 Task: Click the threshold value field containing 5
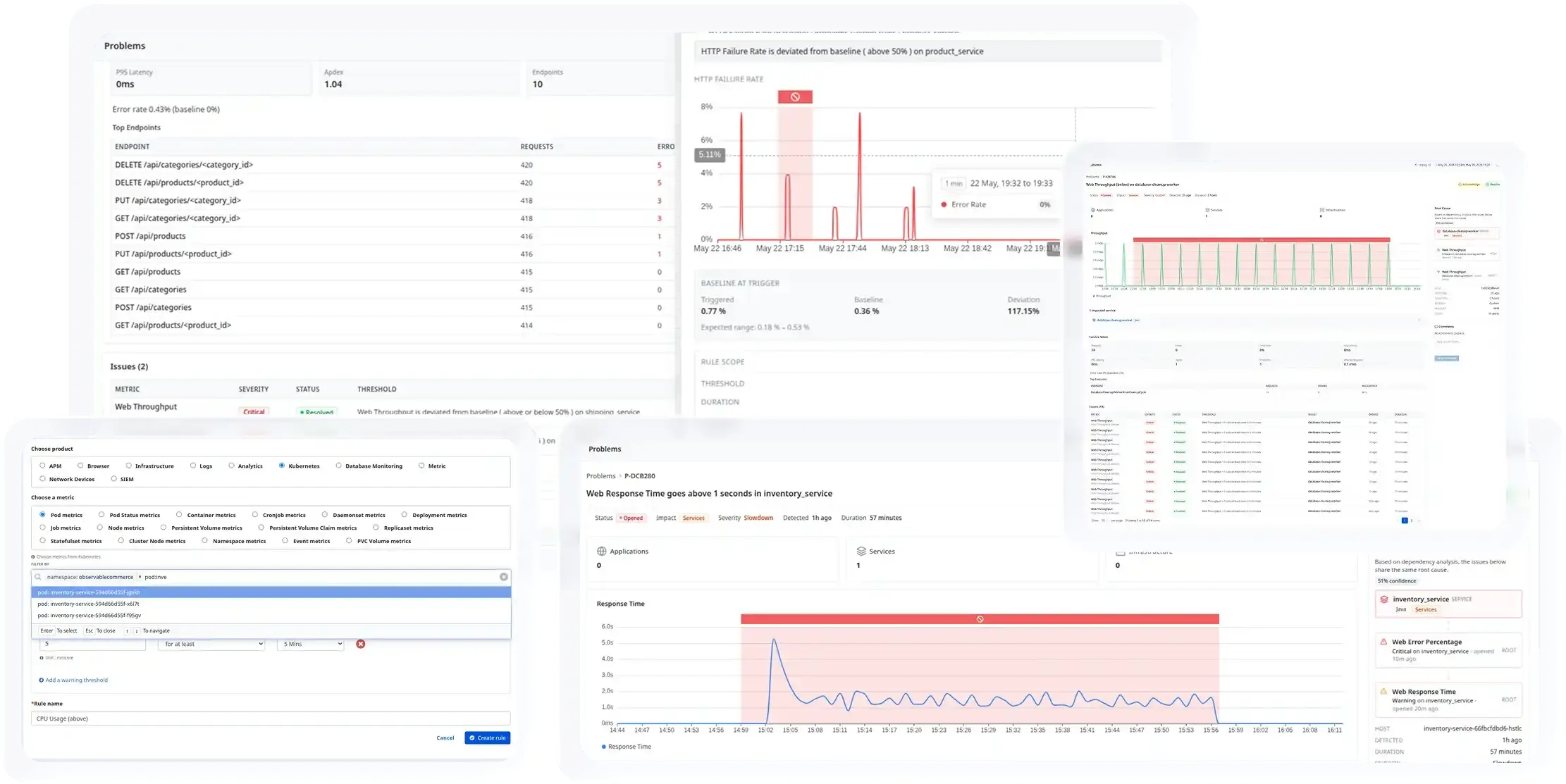[x=92, y=644]
